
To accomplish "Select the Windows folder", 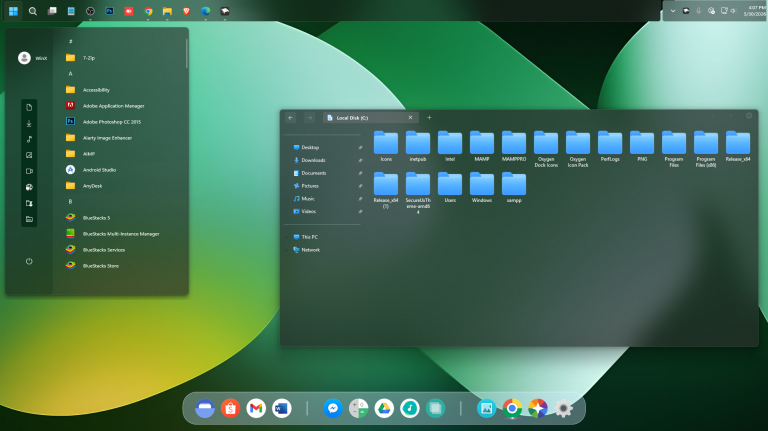I will coord(482,187).
